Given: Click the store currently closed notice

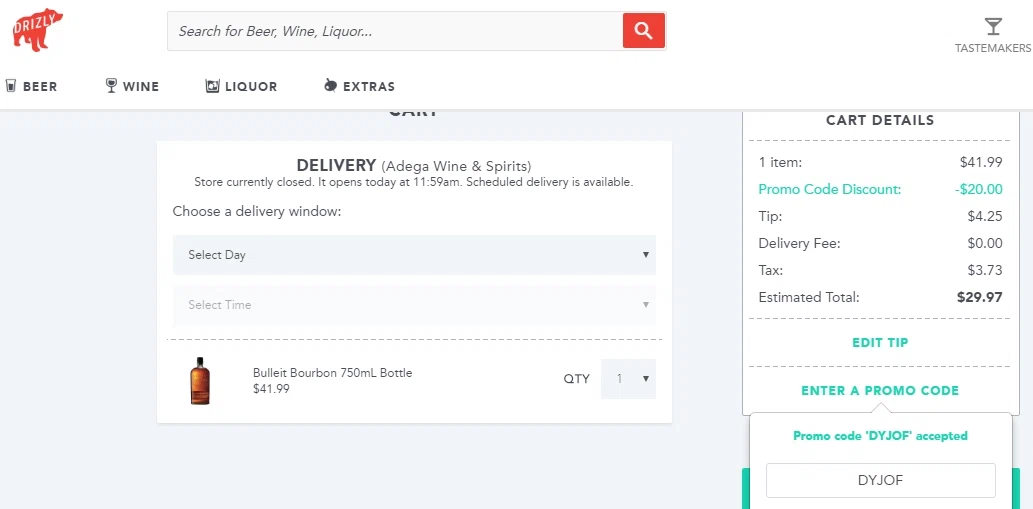Looking at the screenshot, I should coord(414,182).
